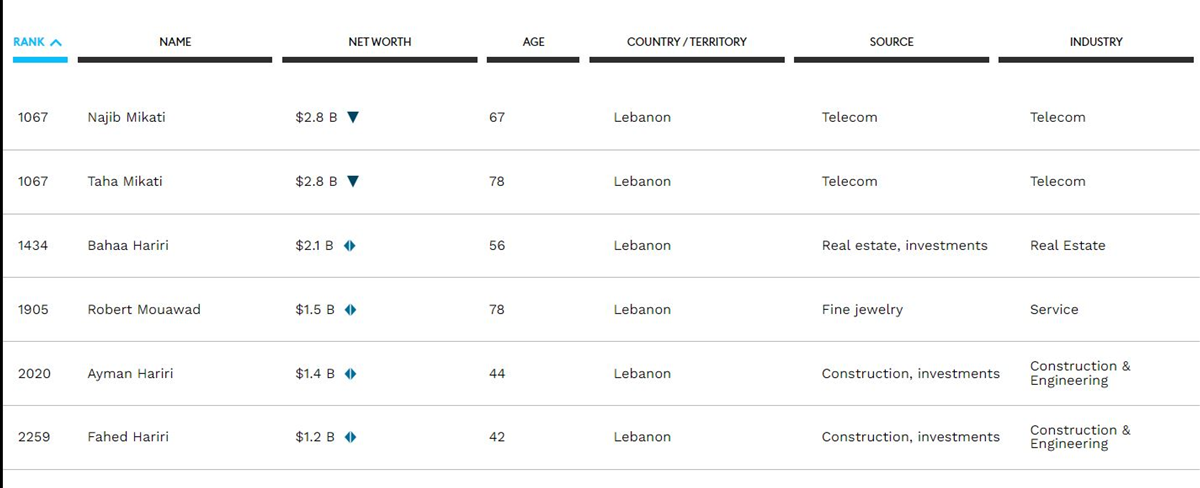
Task: Select the Bahaa Hariri name entry
Action: coord(128,245)
